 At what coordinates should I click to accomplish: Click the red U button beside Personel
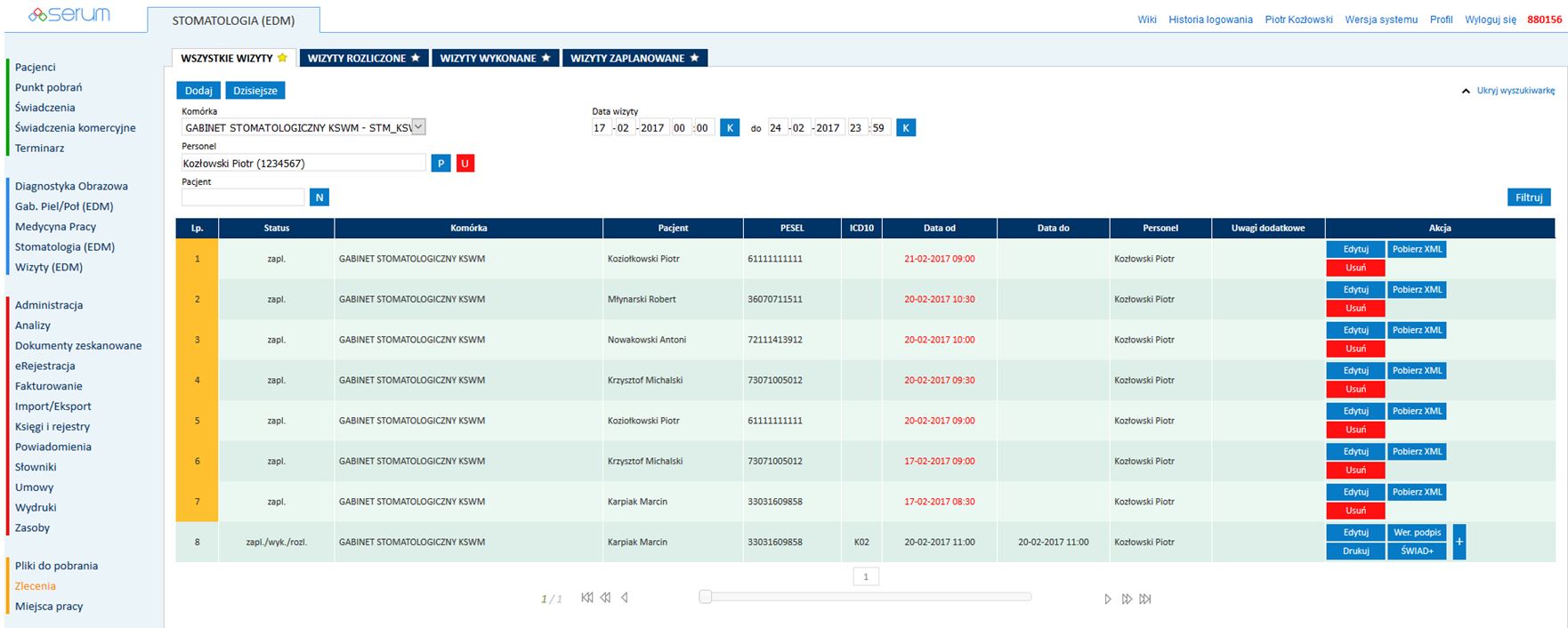[x=465, y=164]
